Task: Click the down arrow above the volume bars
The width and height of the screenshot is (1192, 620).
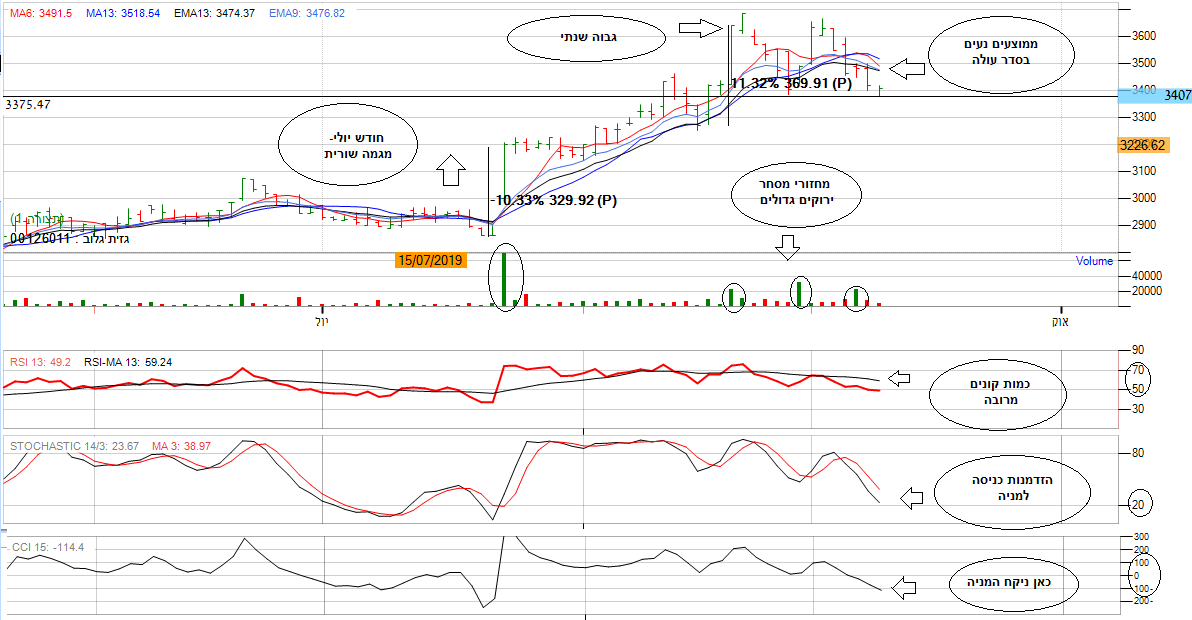Action: [788, 245]
